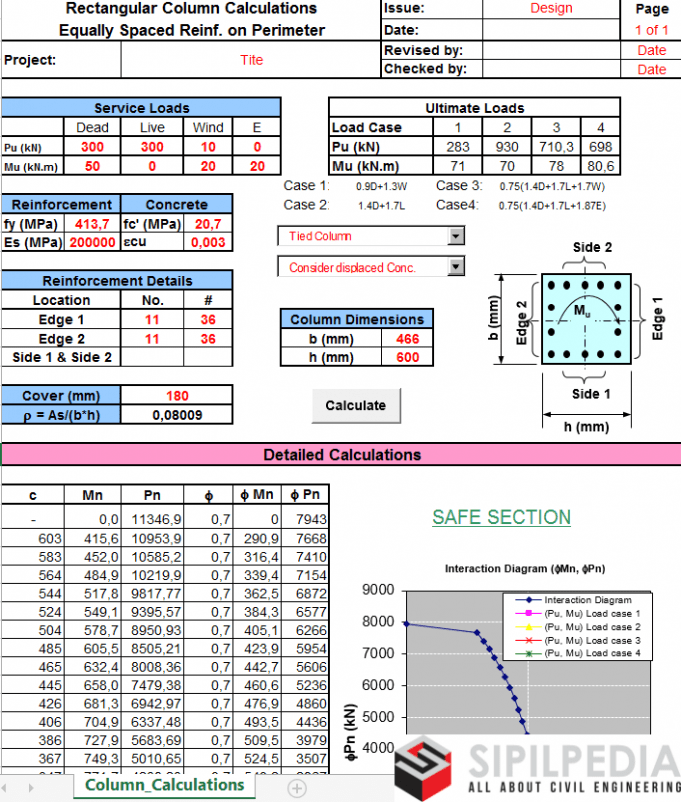Viewport: 681px width, 802px height.
Task: Click the add new sheet plus icon
Action: pyautogui.click(x=296, y=787)
